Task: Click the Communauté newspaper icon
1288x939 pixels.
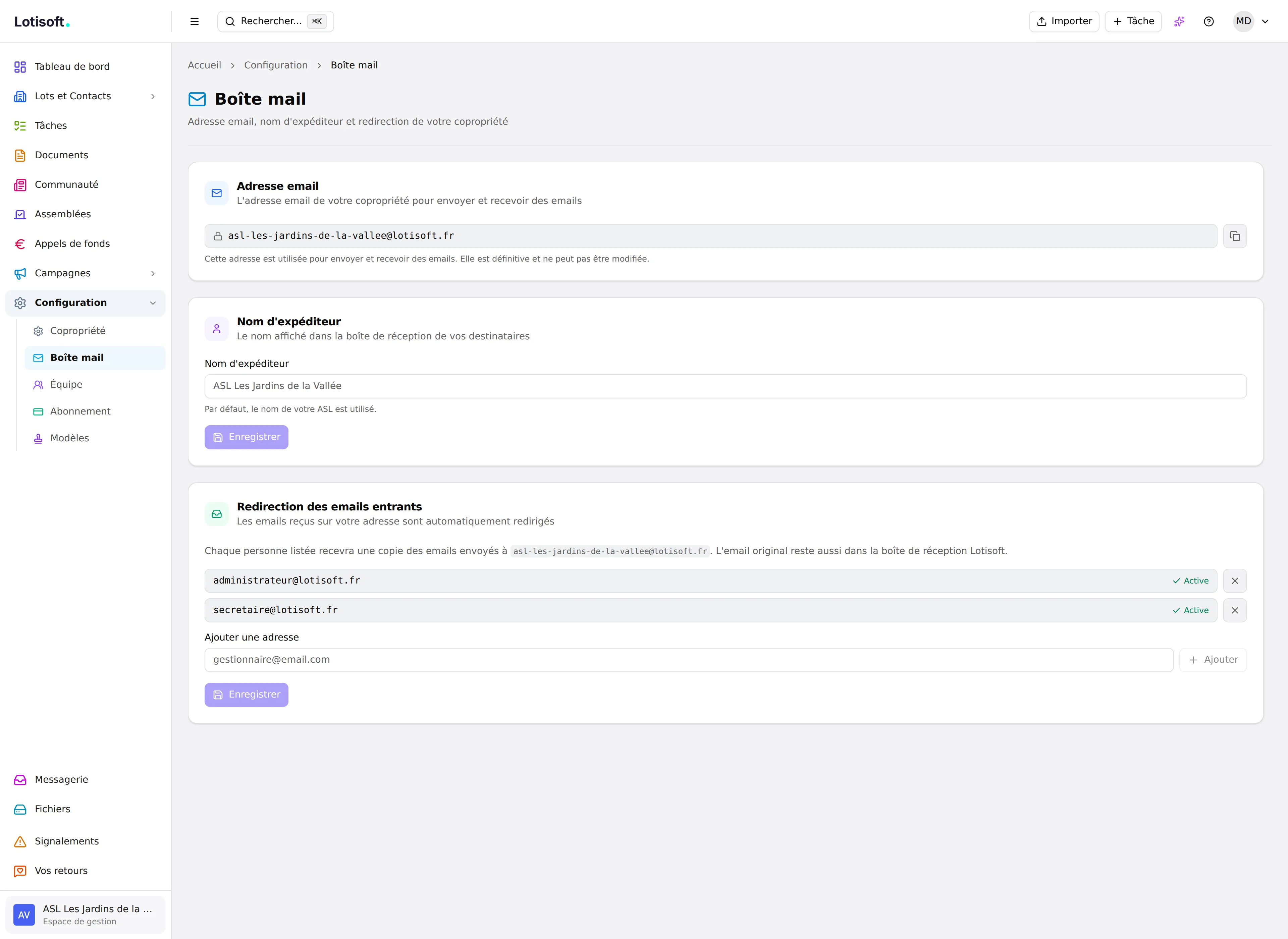Action: tap(20, 185)
